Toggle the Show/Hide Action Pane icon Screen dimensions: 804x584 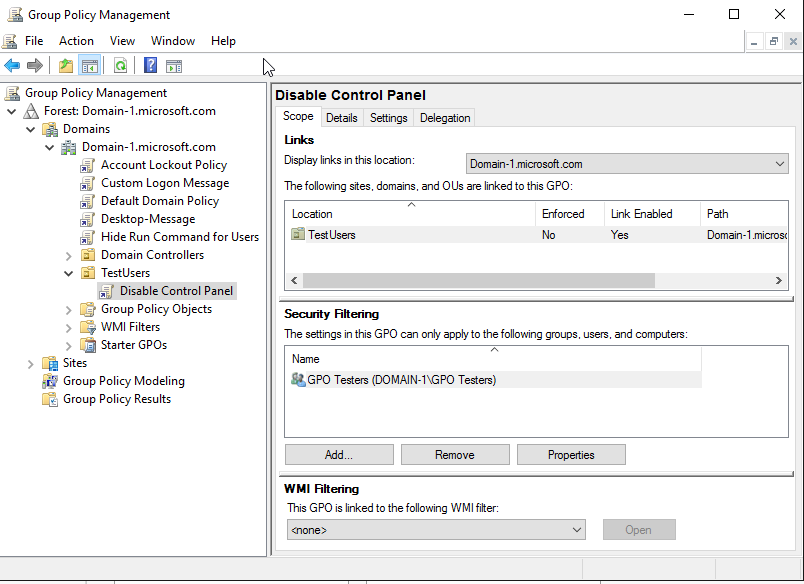point(174,66)
